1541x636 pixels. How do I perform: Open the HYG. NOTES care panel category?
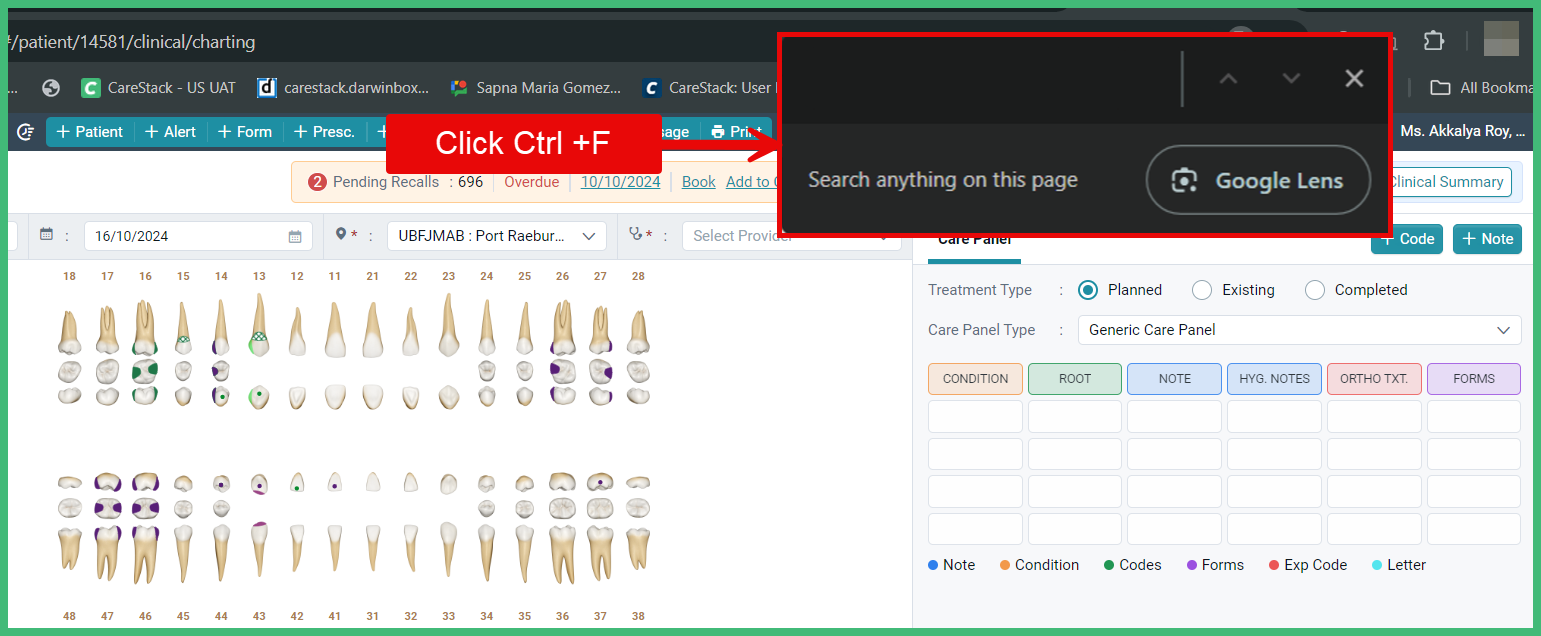[x=1274, y=379]
